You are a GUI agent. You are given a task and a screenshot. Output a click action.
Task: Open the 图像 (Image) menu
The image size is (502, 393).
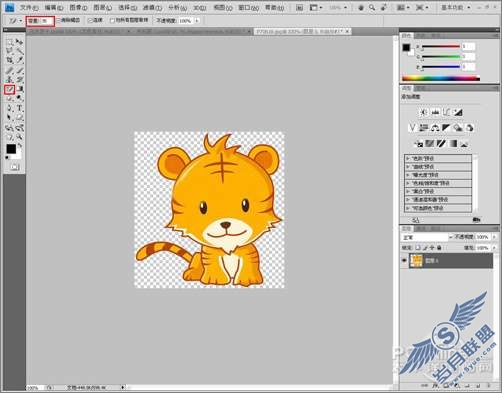tap(78, 7)
